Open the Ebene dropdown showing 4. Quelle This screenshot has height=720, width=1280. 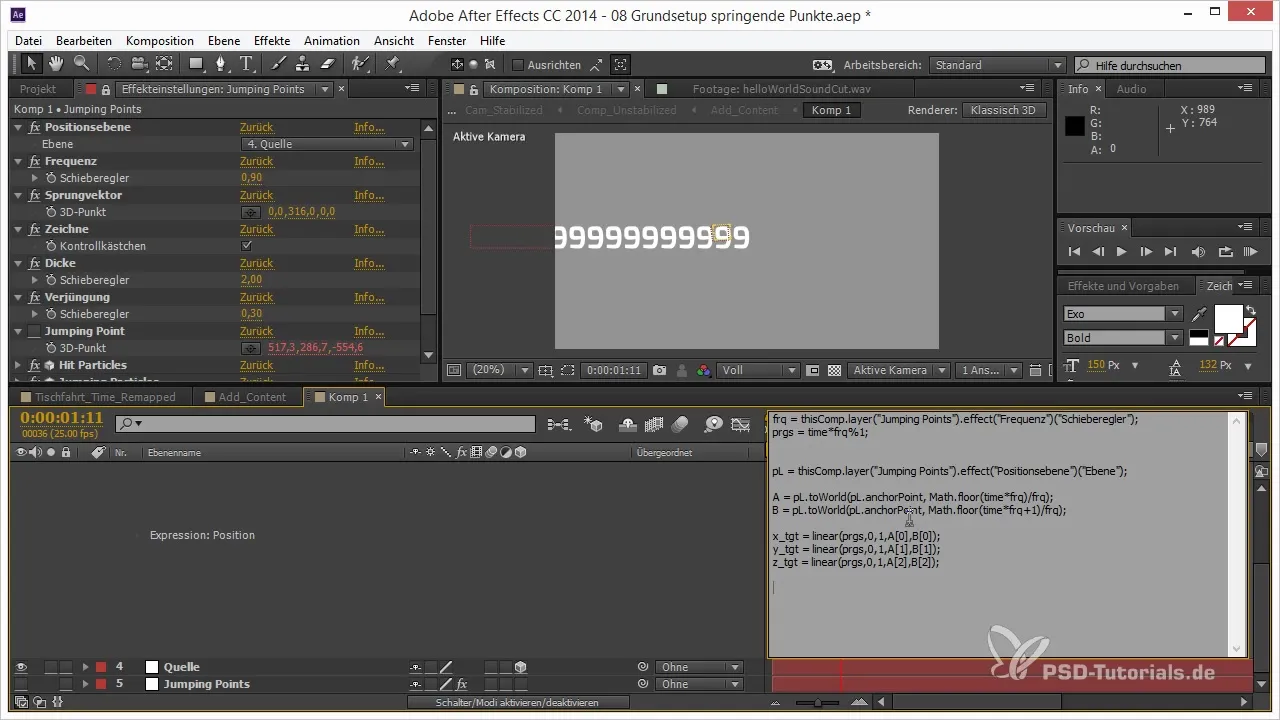329,144
